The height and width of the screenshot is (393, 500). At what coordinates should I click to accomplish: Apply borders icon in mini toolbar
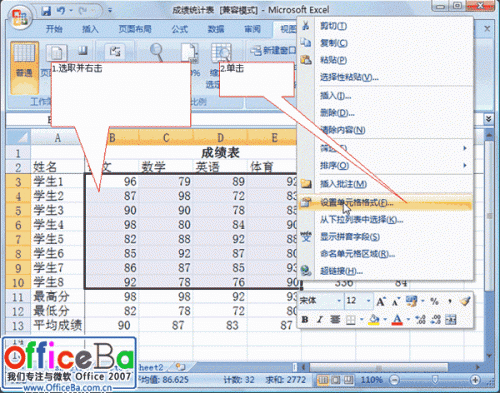tap(351, 320)
